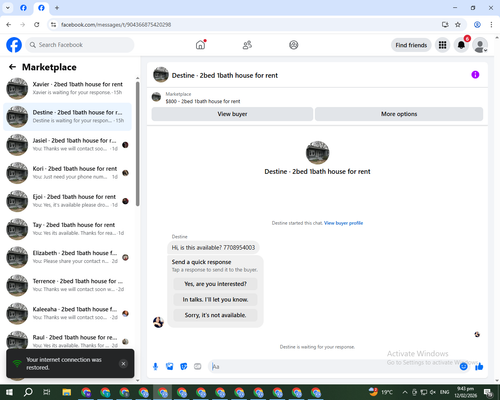Open Chrome profile icon
Image resolution: width=500 pixels, height=400 pixels.
tap(477, 25)
